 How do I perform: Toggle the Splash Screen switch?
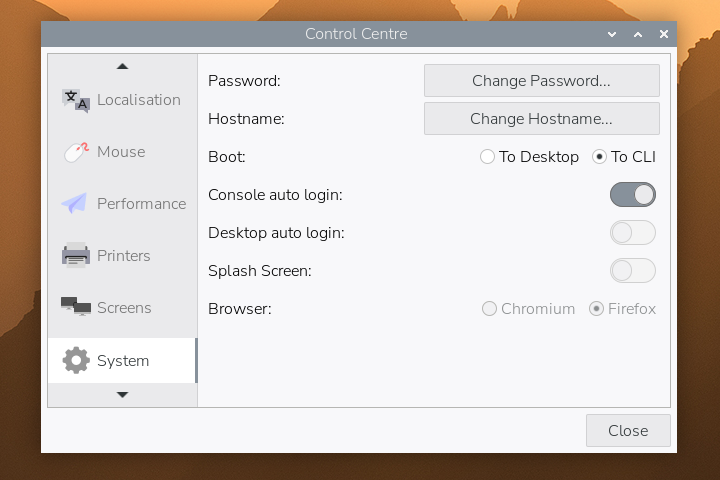click(x=633, y=271)
